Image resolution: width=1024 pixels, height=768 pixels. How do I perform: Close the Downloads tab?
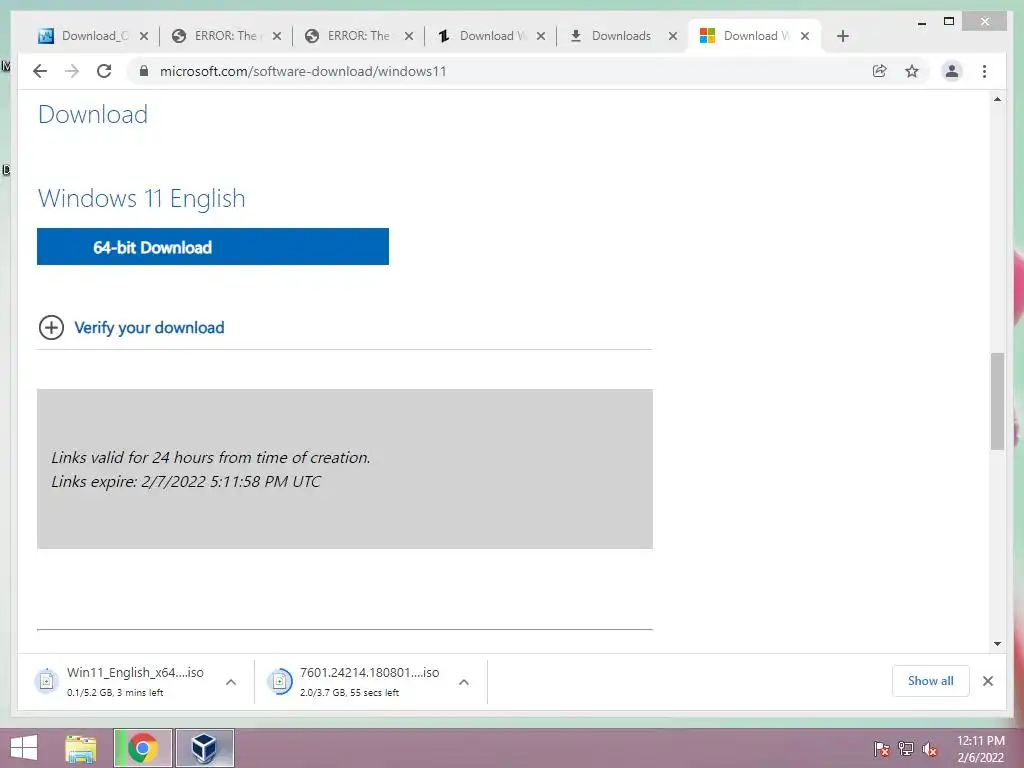[673, 36]
